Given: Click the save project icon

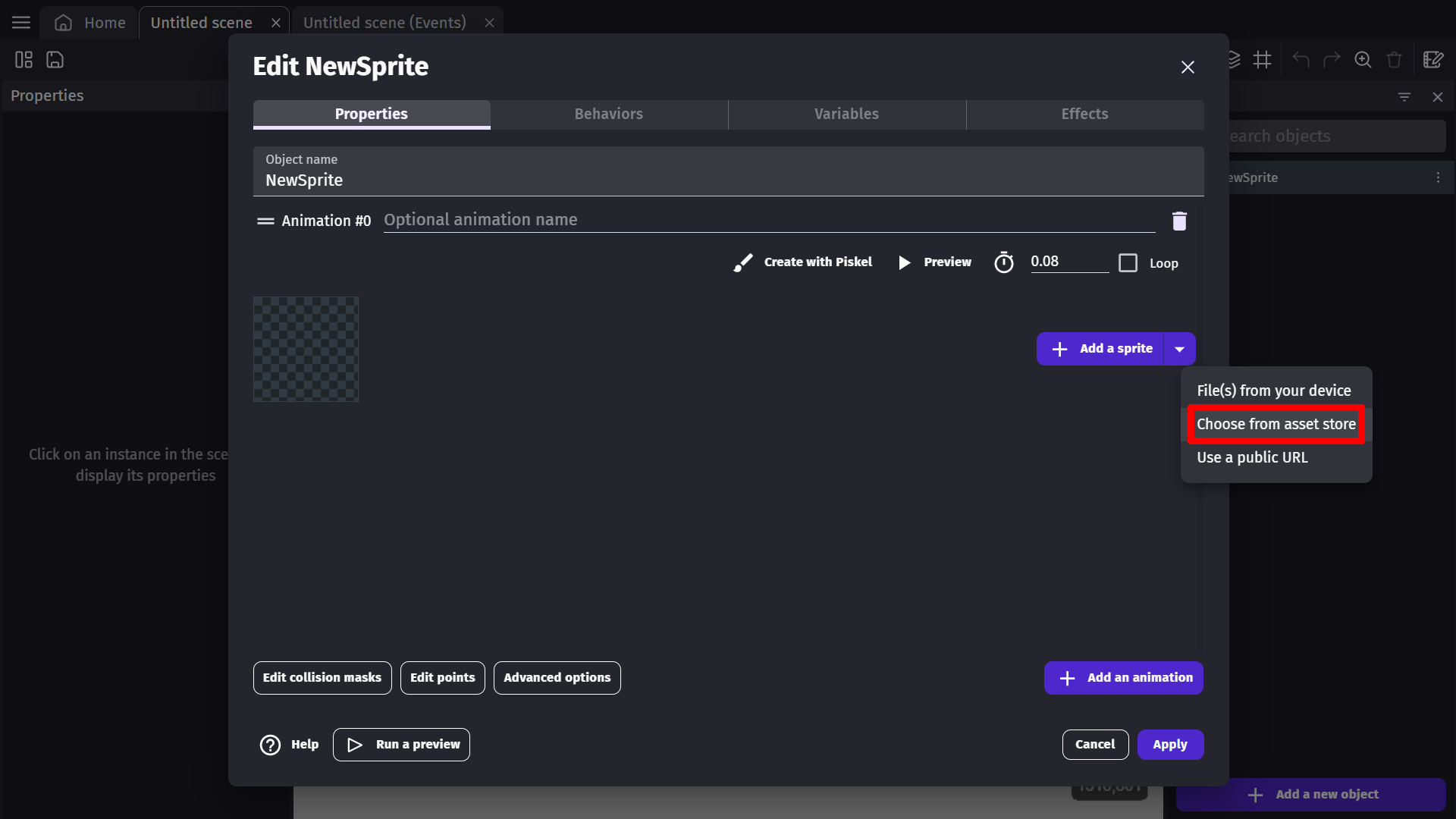Looking at the screenshot, I should (x=55, y=60).
